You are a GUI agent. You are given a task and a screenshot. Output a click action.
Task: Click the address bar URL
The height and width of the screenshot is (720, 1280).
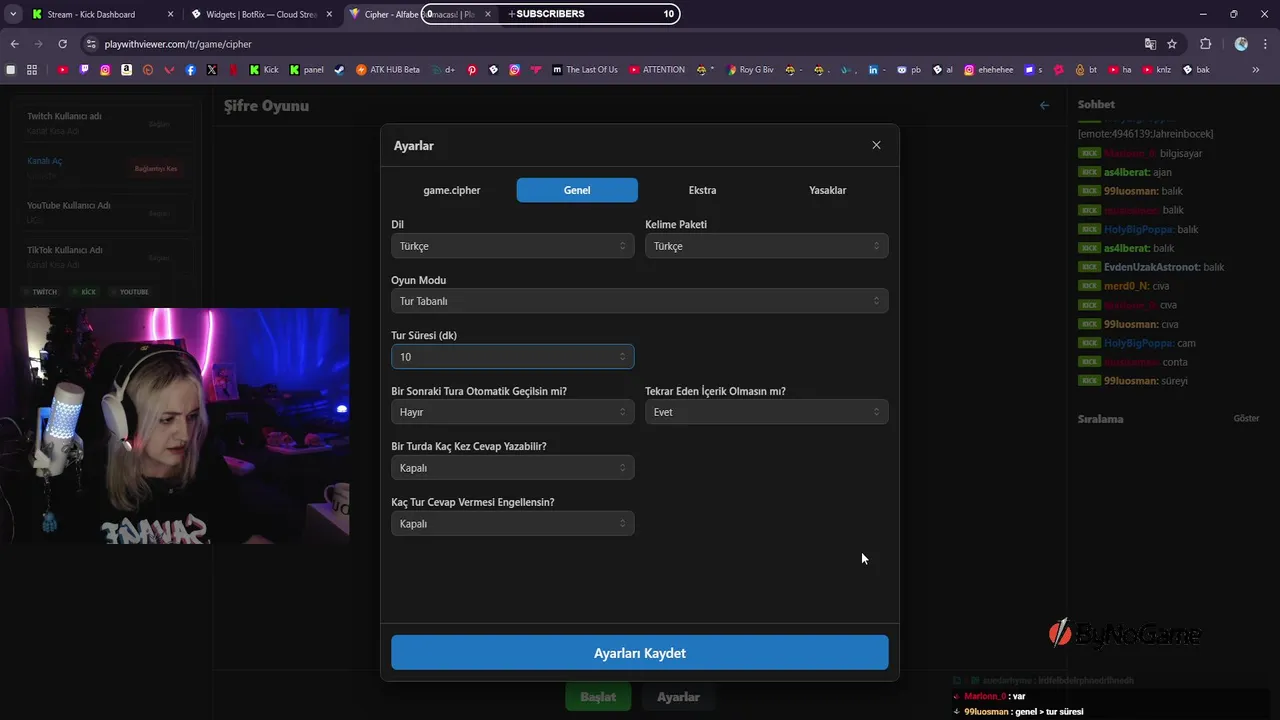coord(178,44)
